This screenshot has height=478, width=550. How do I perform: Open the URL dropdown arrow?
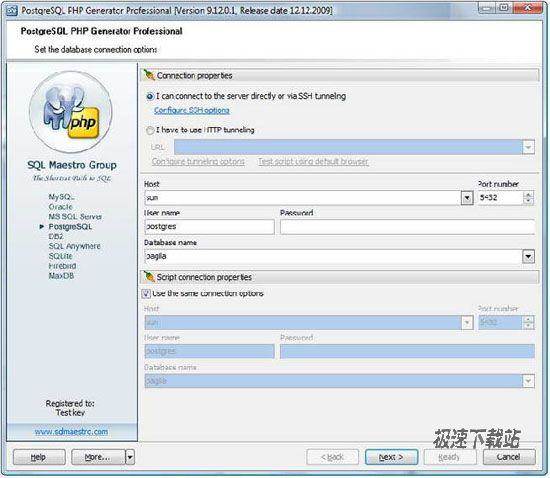pyautogui.click(x=528, y=147)
